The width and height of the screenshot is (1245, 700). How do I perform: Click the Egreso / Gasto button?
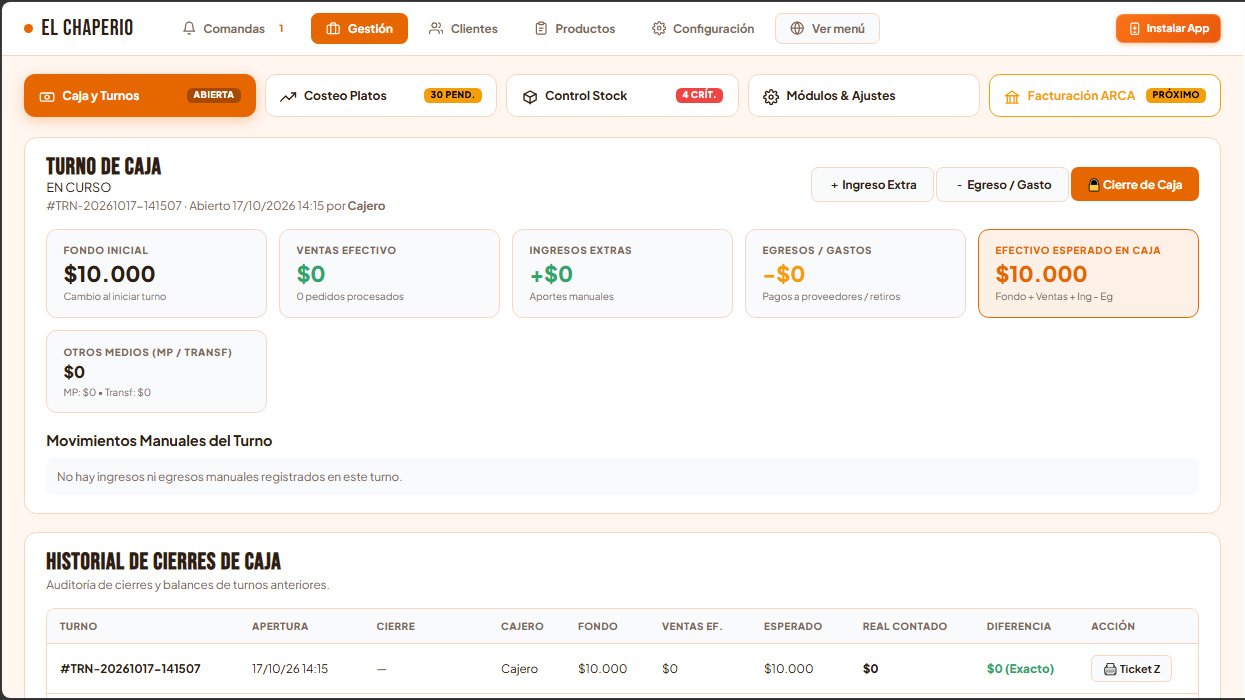(1003, 185)
